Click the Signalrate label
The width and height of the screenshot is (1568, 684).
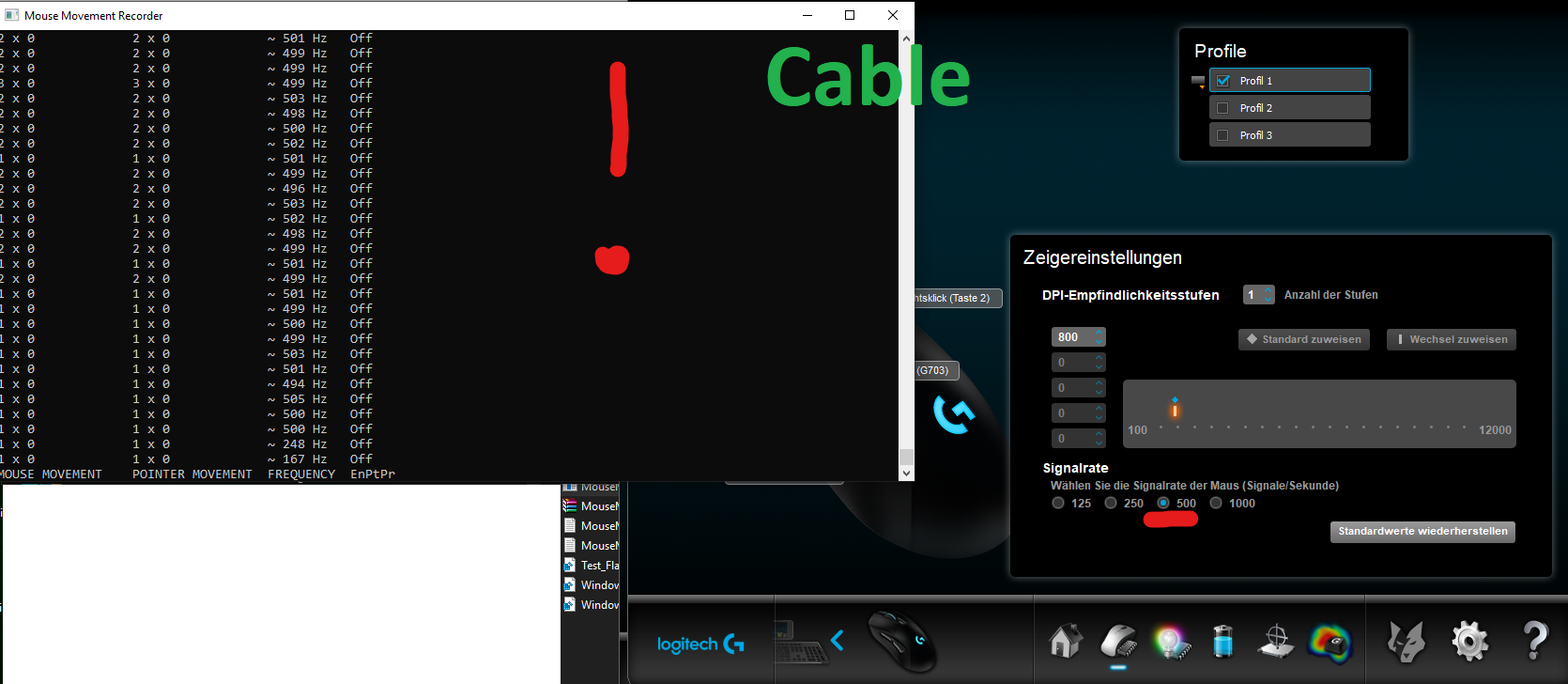point(1076,468)
